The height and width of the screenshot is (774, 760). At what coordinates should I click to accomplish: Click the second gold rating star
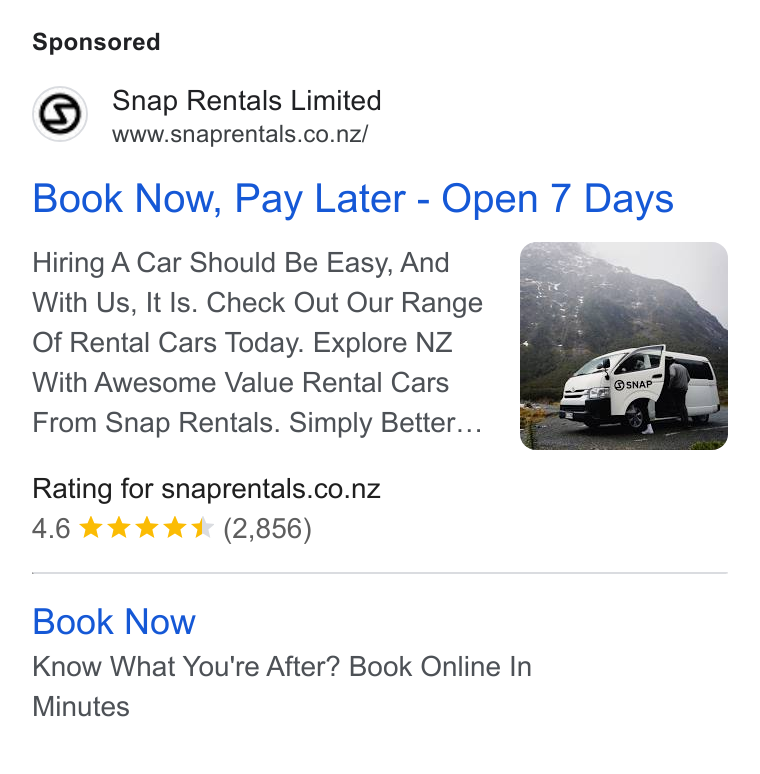(119, 528)
